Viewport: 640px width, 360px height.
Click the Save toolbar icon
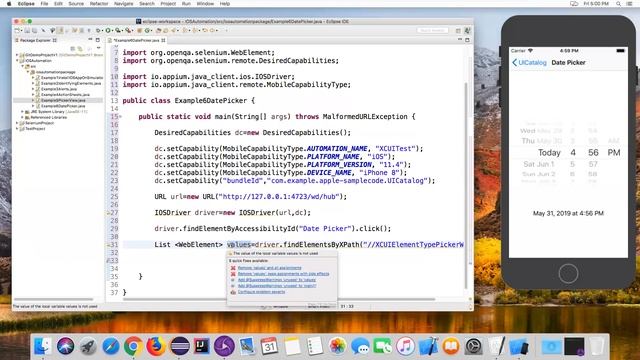coord(27,30)
